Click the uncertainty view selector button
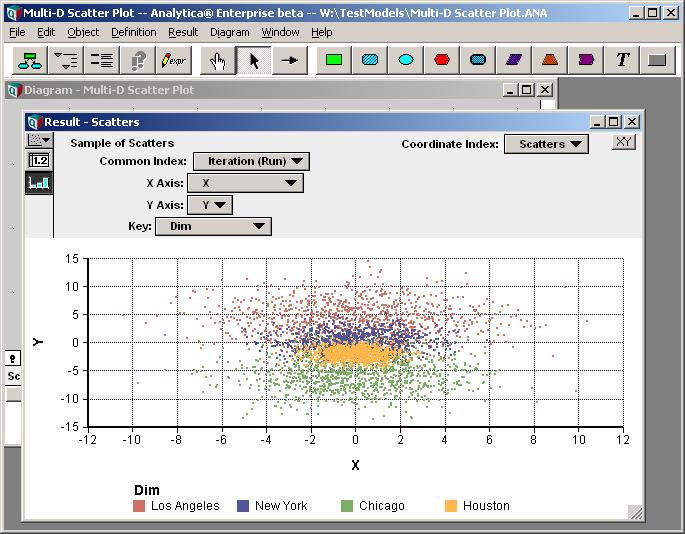The image size is (685, 534). click(39, 140)
